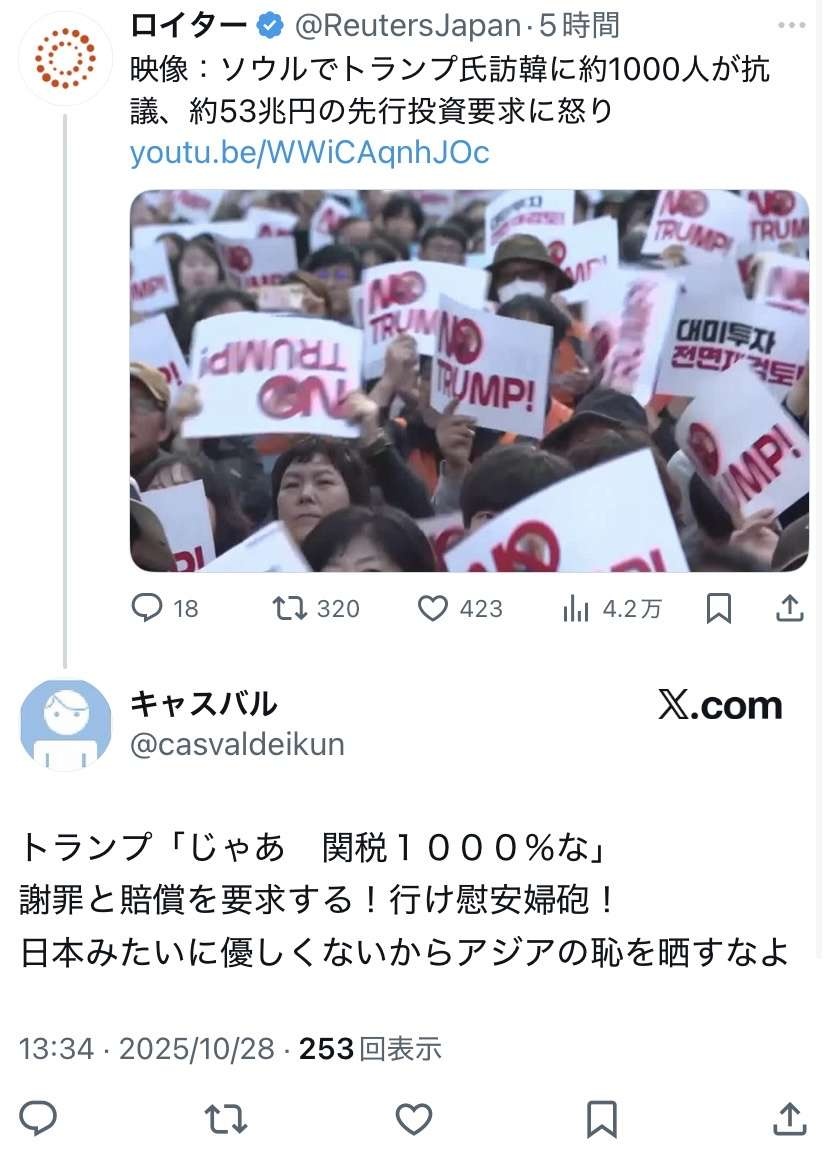Bookmark the キャスバル post
The image size is (828, 1163).
click(x=602, y=1119)
